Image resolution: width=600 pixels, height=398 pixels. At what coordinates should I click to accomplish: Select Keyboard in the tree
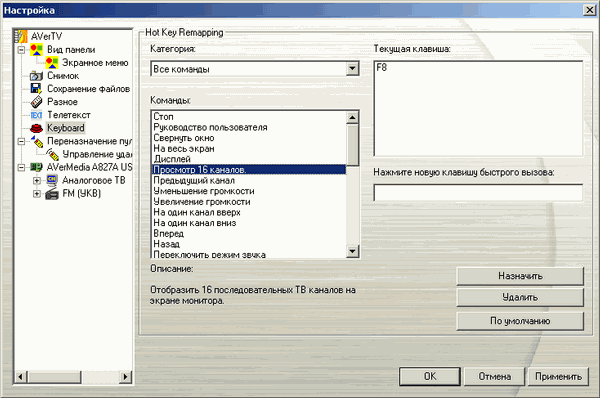click(x=65, y=128)
